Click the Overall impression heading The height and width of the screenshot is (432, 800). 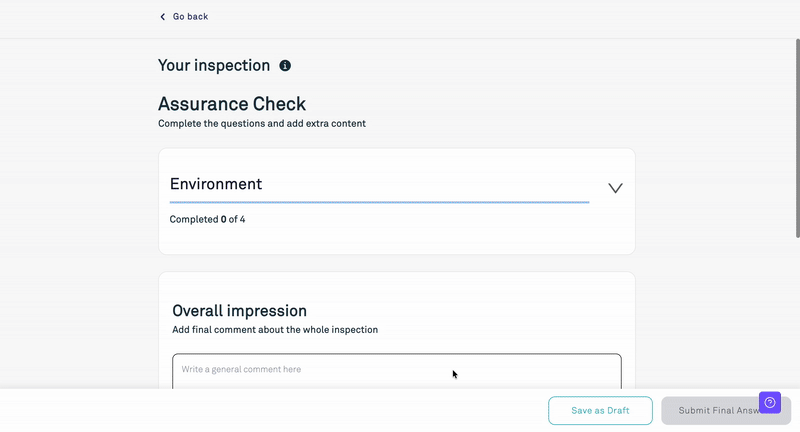click(x=239, y=311)
